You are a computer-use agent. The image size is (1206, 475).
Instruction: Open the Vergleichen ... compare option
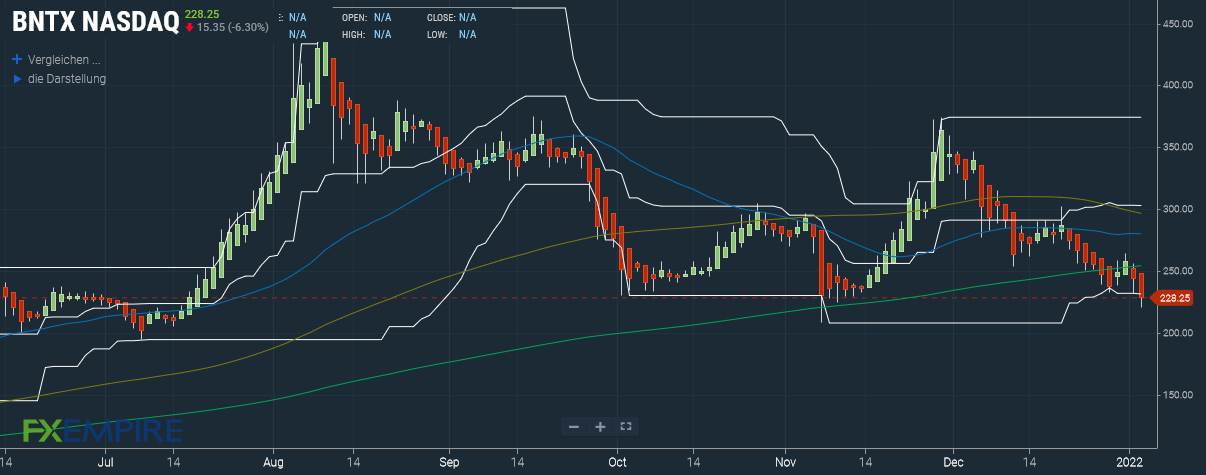tap(65, 59)
